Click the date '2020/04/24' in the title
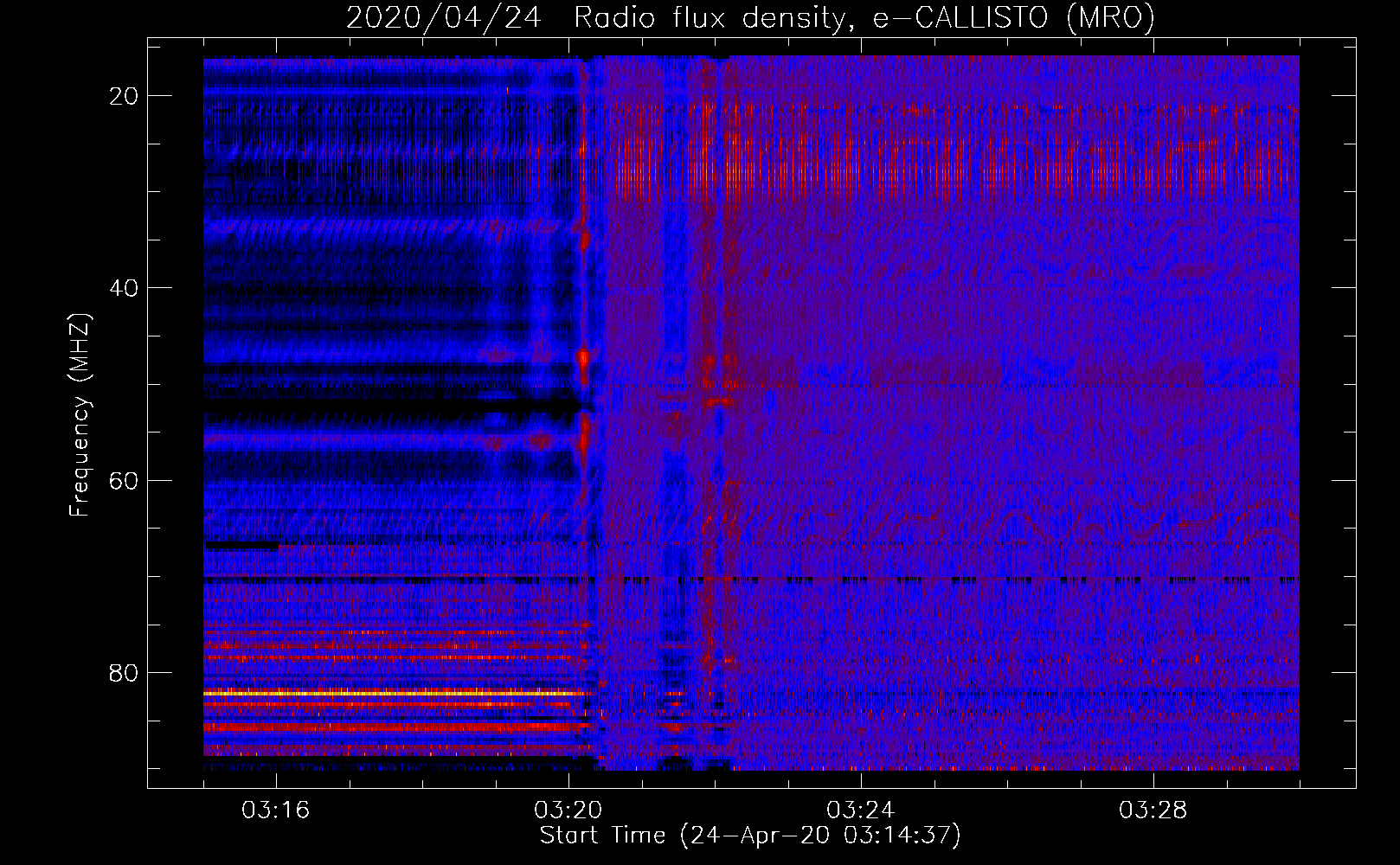Image resolution: width=1400 pixels, height=865 pixels. [x=445, y=17]
